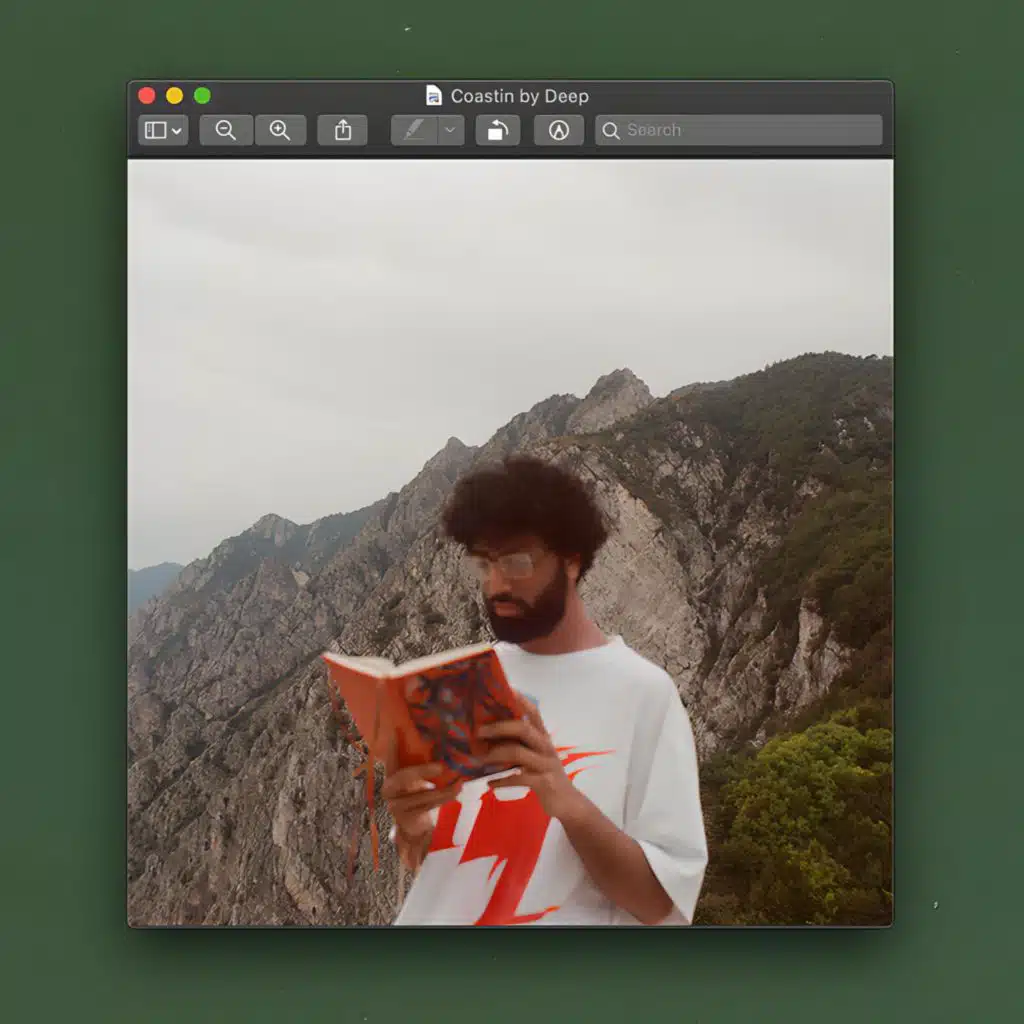The image size is (1024, 1024).
Task: Open the sidebar view menu button
Action: [163, 131]
